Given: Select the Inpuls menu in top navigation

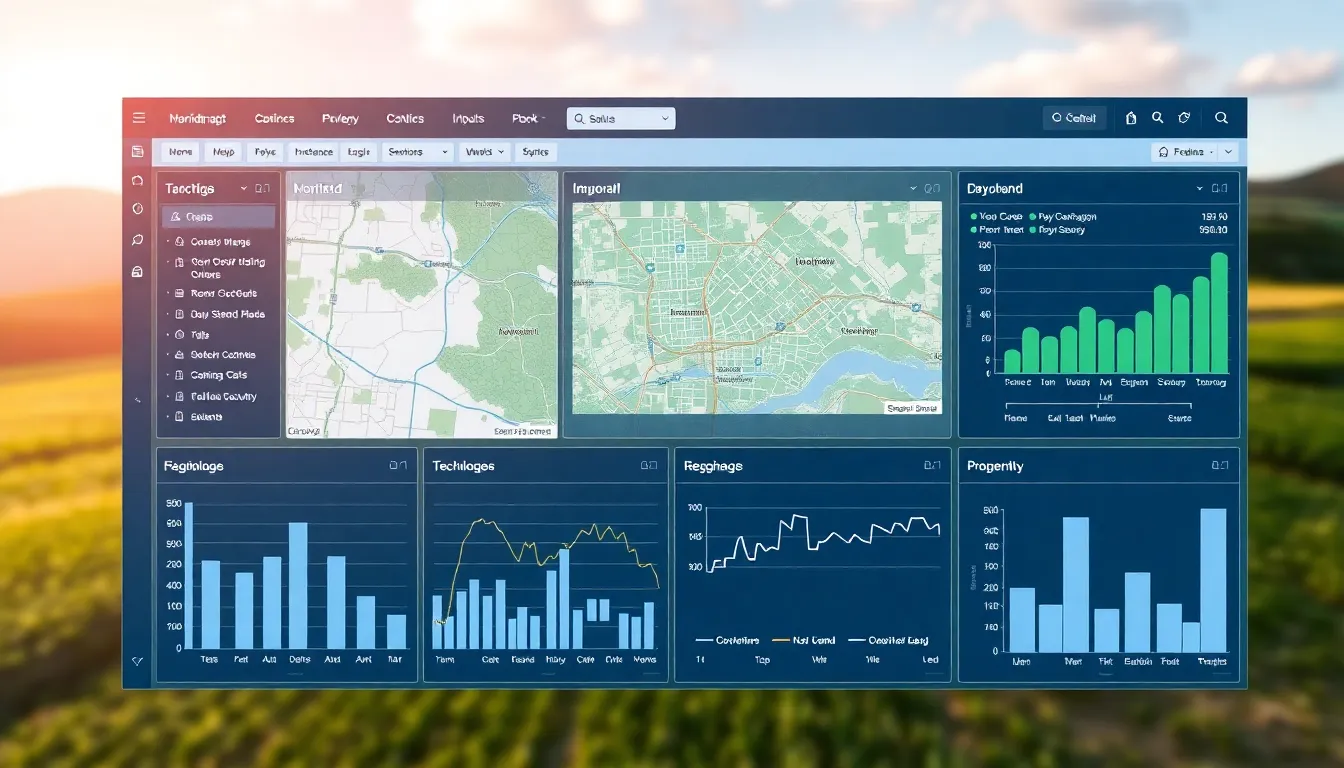Looking at the screenshot, I should coord(468,118).
